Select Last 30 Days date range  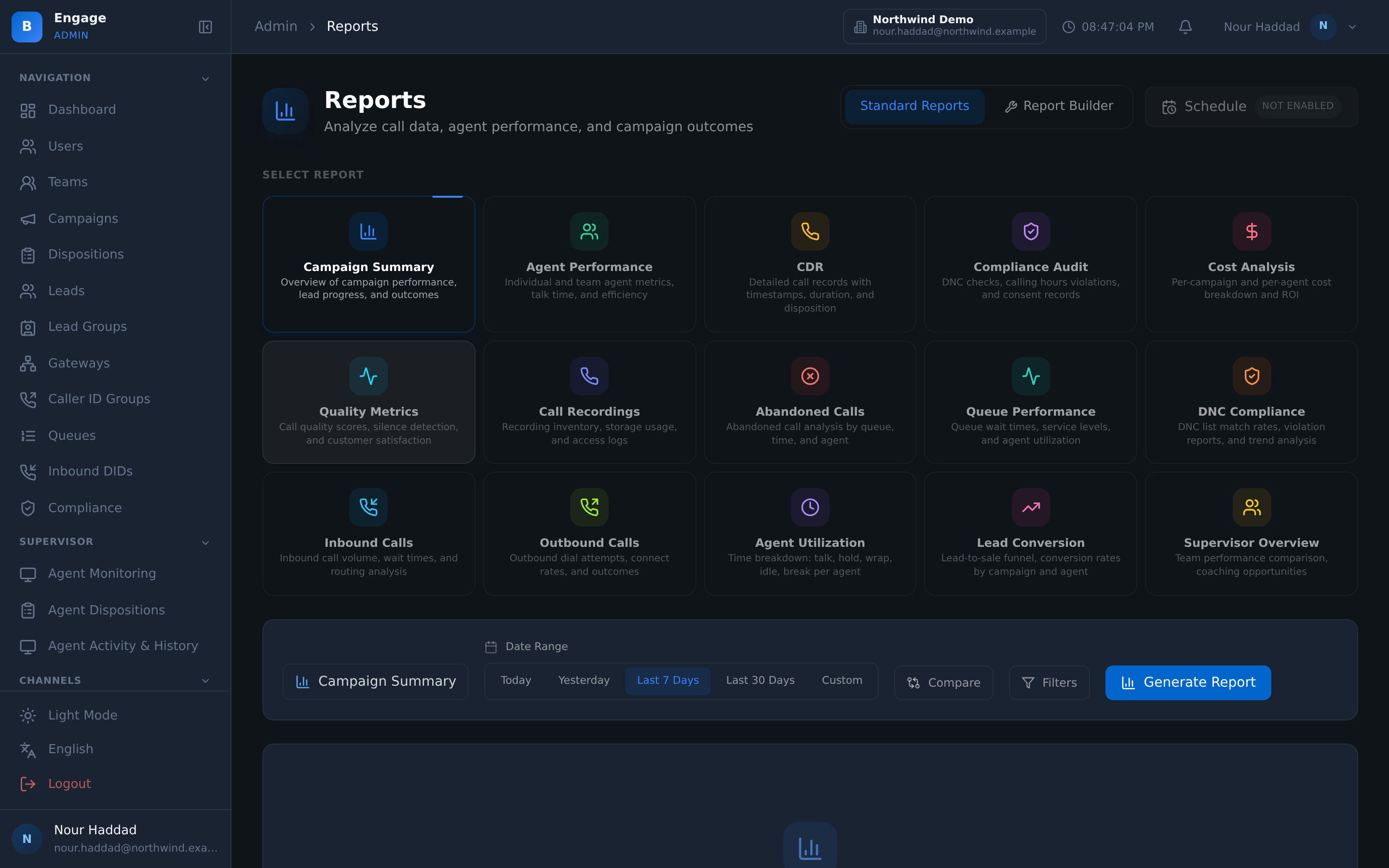[x=760, y=680]
